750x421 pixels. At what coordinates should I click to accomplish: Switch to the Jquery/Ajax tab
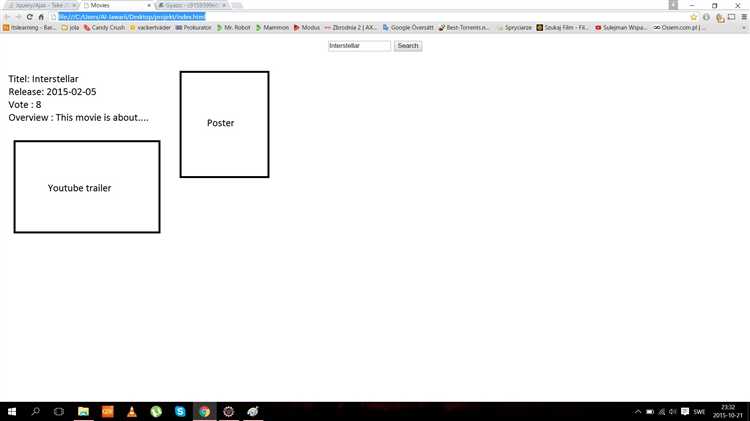(38, 5)
